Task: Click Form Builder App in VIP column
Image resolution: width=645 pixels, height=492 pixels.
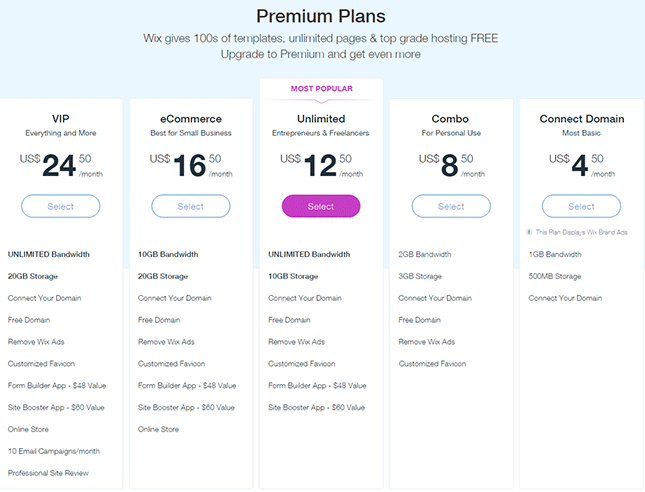Action: coord(57,386)
